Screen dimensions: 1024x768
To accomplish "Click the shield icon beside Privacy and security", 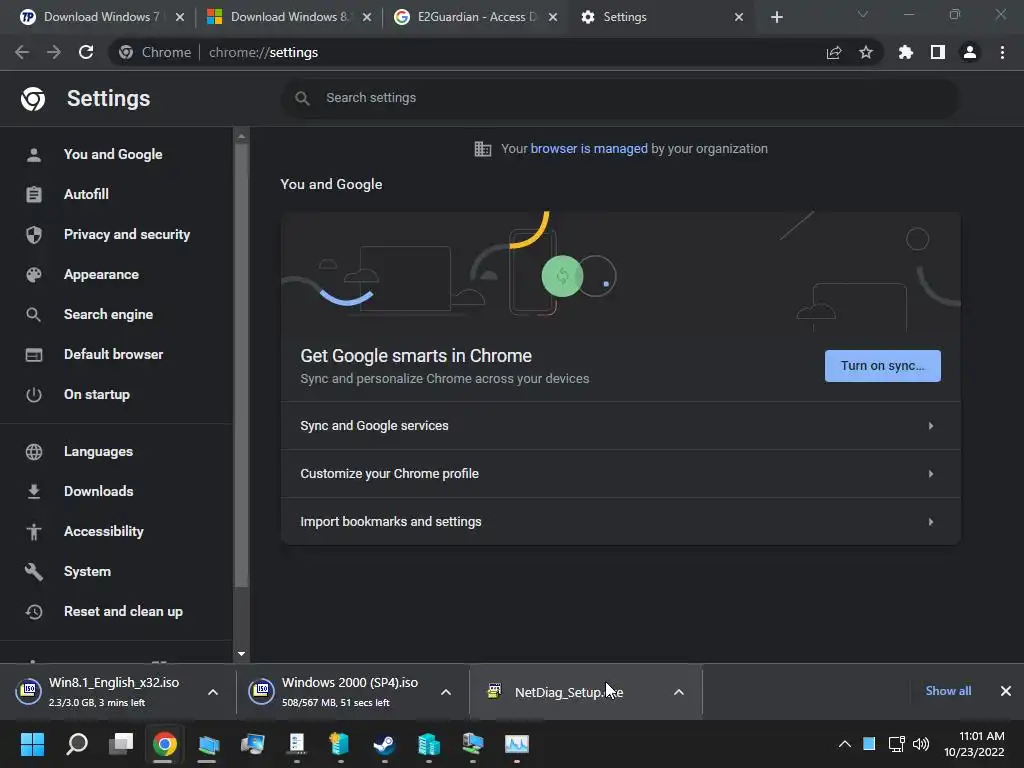I will point(34,234).
